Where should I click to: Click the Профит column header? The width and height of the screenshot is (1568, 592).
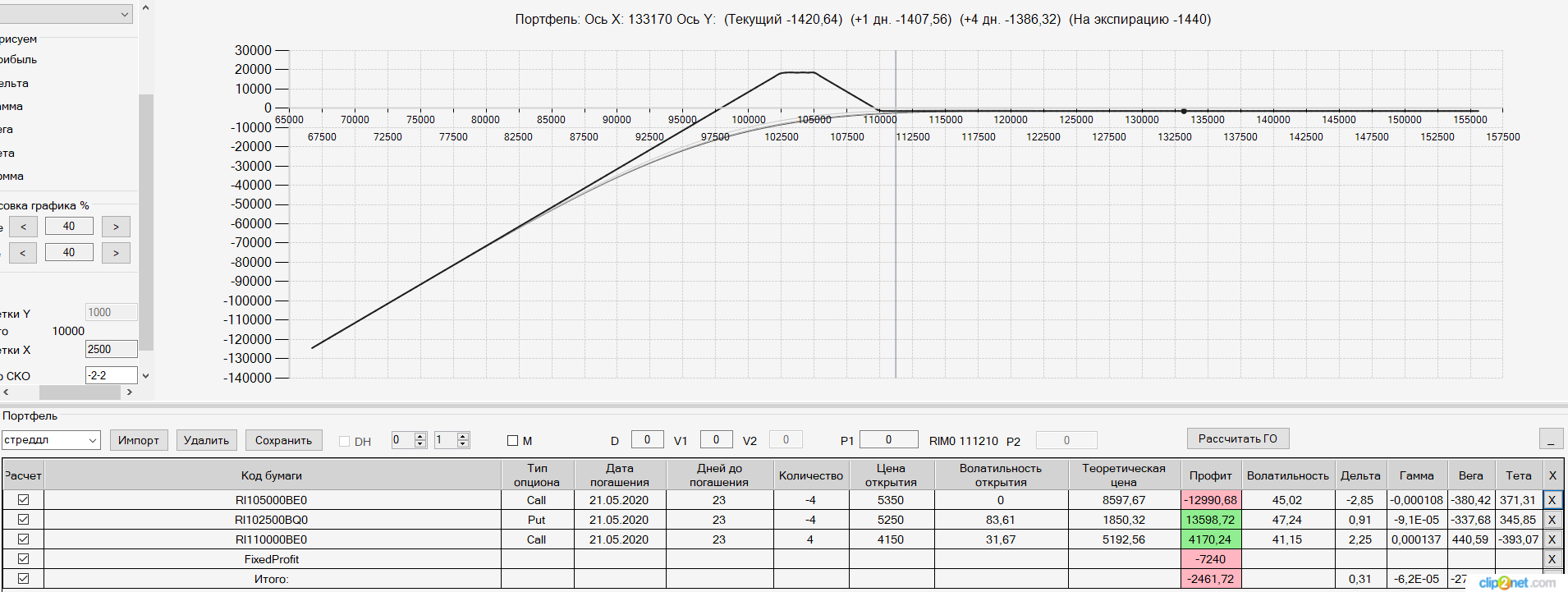(x=1211, y=475)
